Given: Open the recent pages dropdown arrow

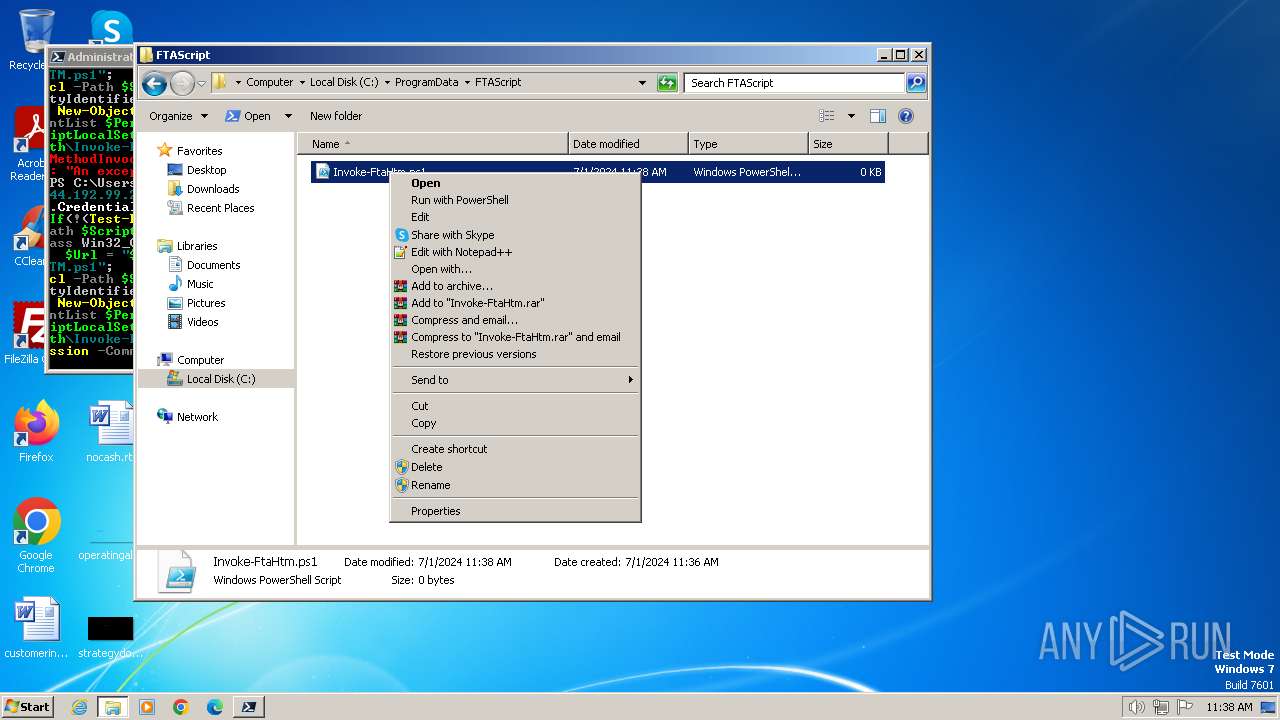Looking at the screenshot, I should 201,83.
